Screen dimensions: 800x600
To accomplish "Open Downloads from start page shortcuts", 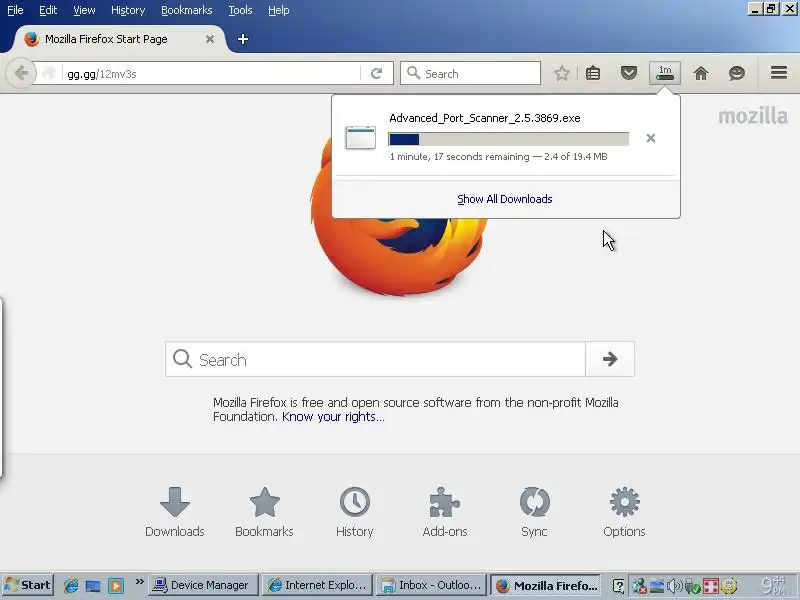I will pos(174,512).
